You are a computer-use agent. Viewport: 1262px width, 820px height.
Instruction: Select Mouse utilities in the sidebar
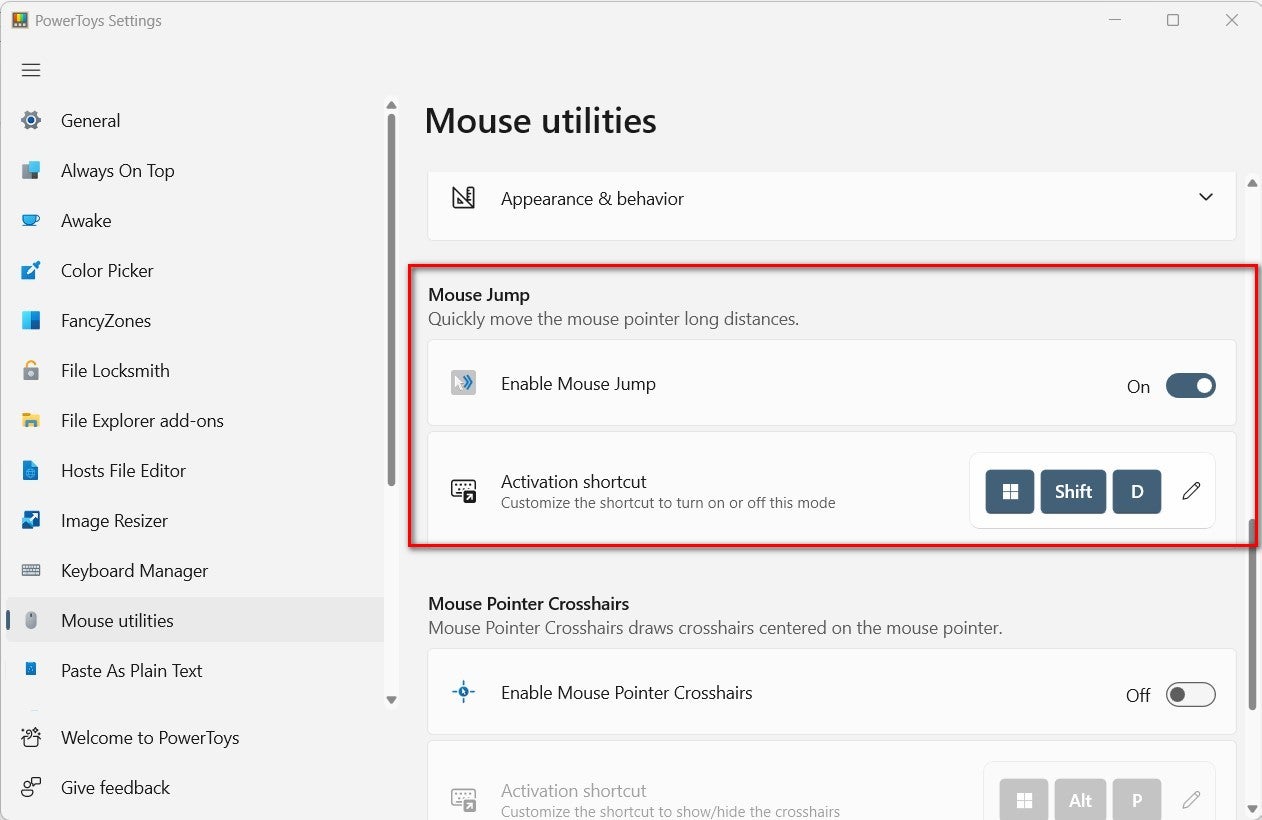coord(195,620)
